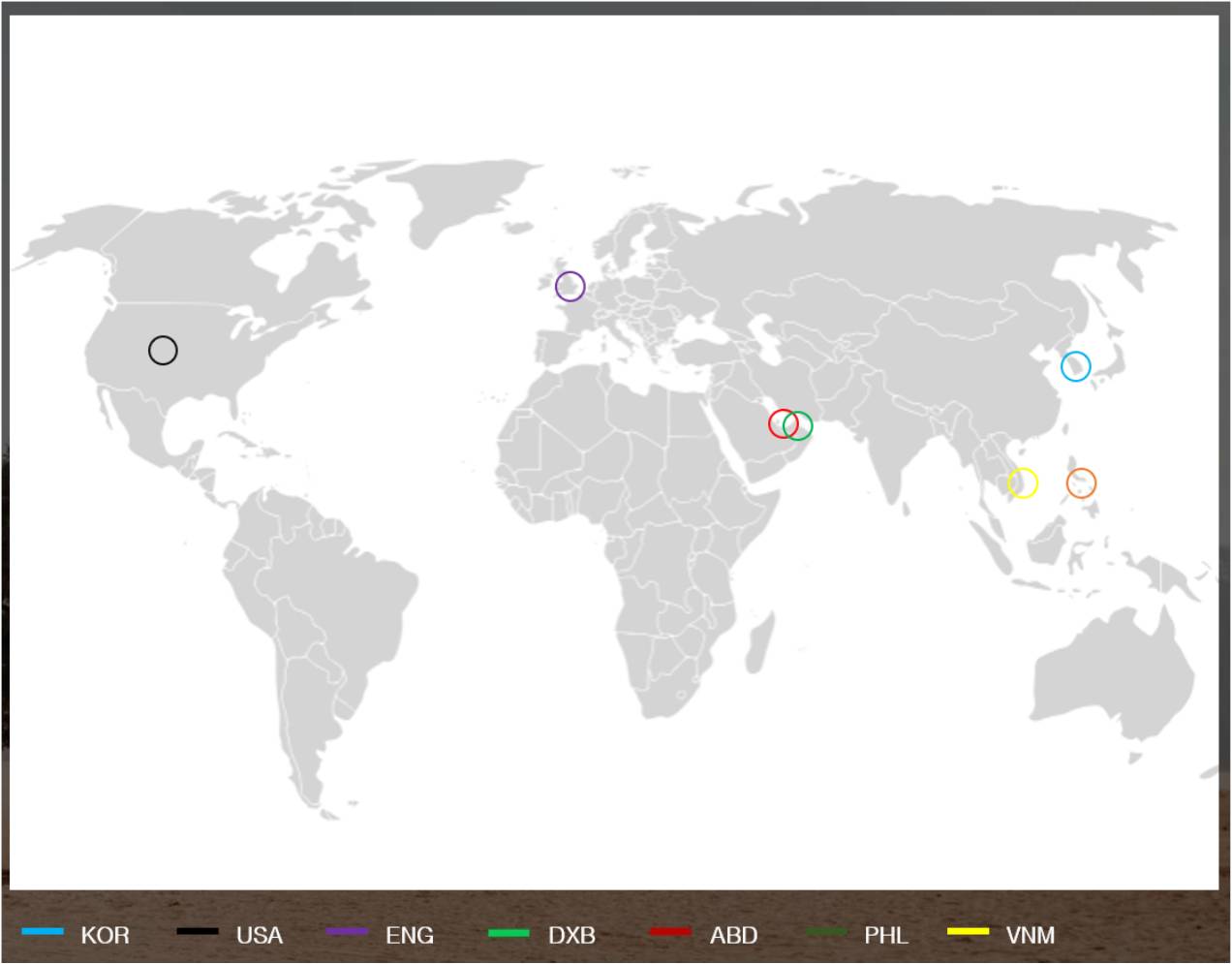Select the USA legend text label
1232x964 pixels.
[x=260, y=935]
